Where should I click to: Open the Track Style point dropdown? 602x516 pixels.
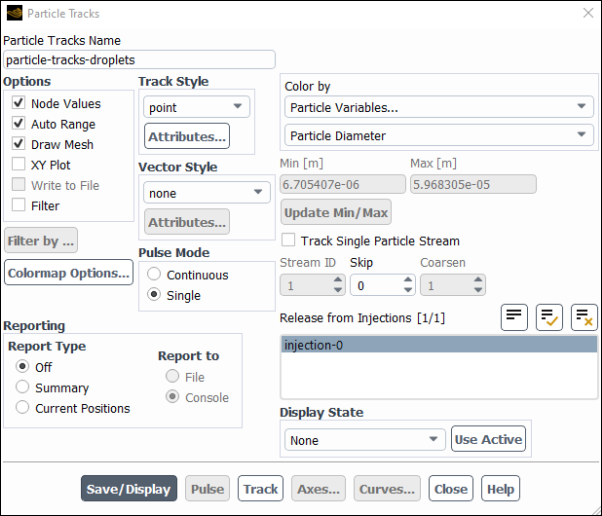(x=196, y=107)
